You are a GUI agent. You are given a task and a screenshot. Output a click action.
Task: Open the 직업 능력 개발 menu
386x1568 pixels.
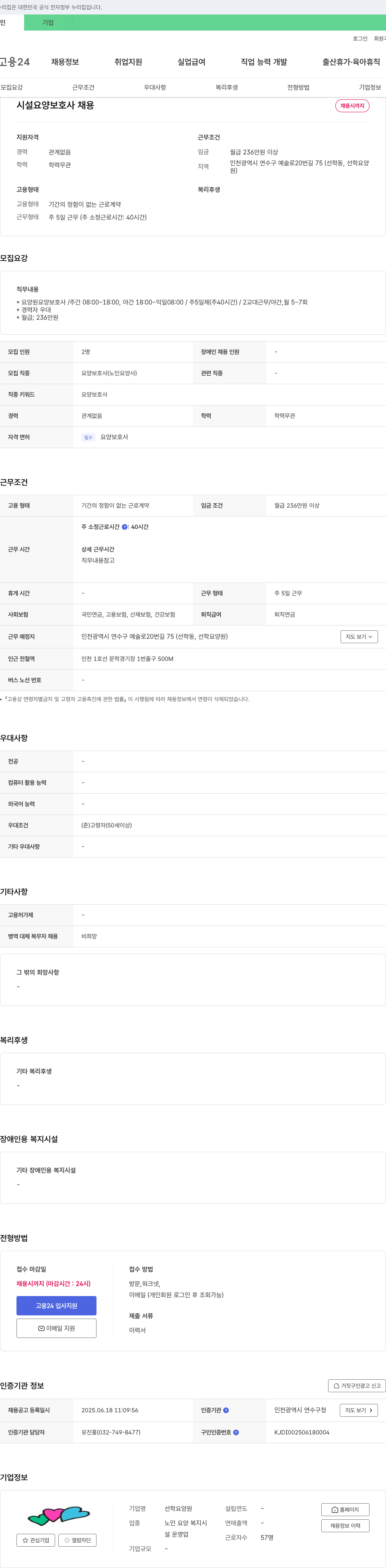tap(264, 62)
